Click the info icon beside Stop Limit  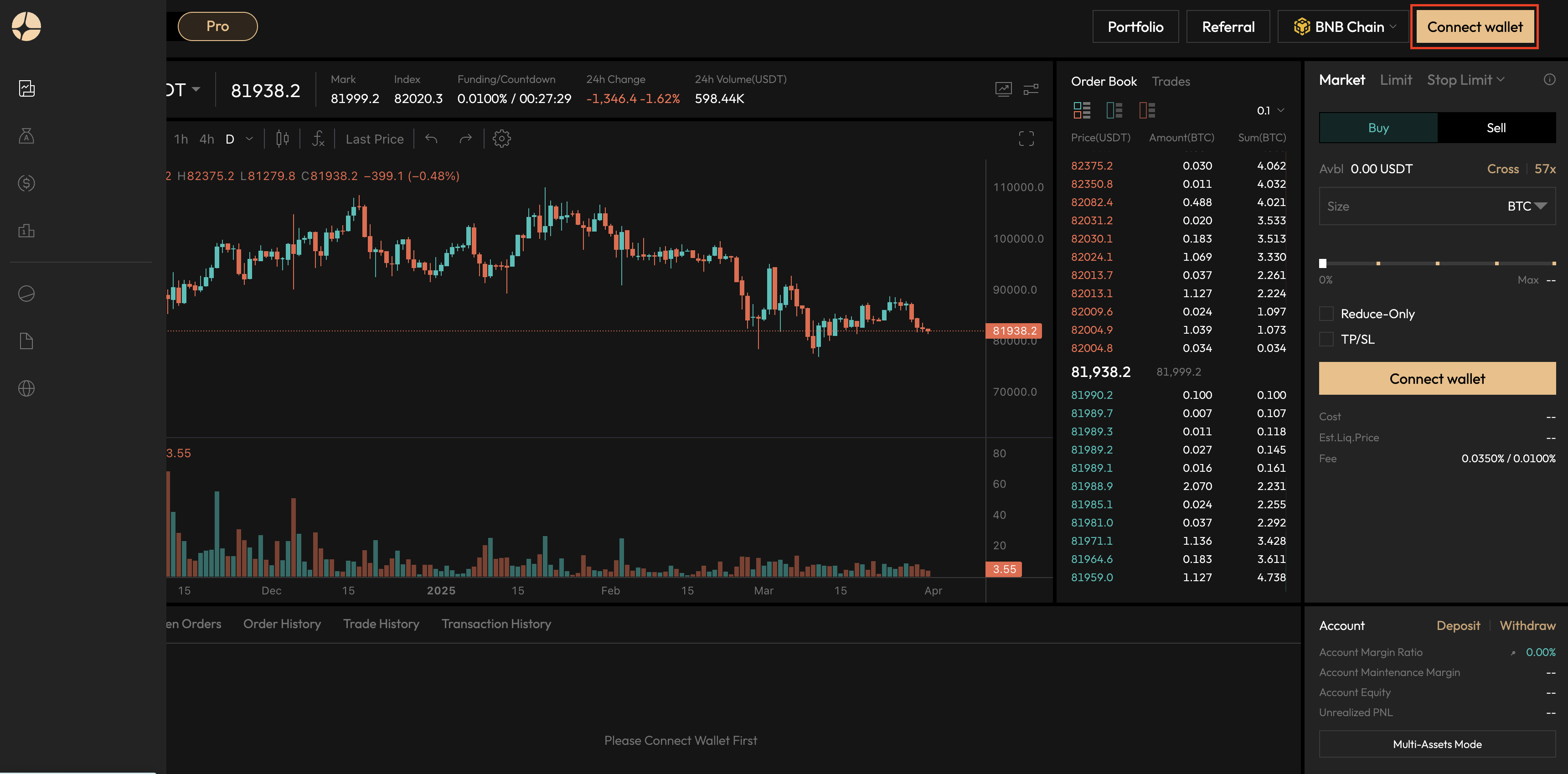(1549, 80)
